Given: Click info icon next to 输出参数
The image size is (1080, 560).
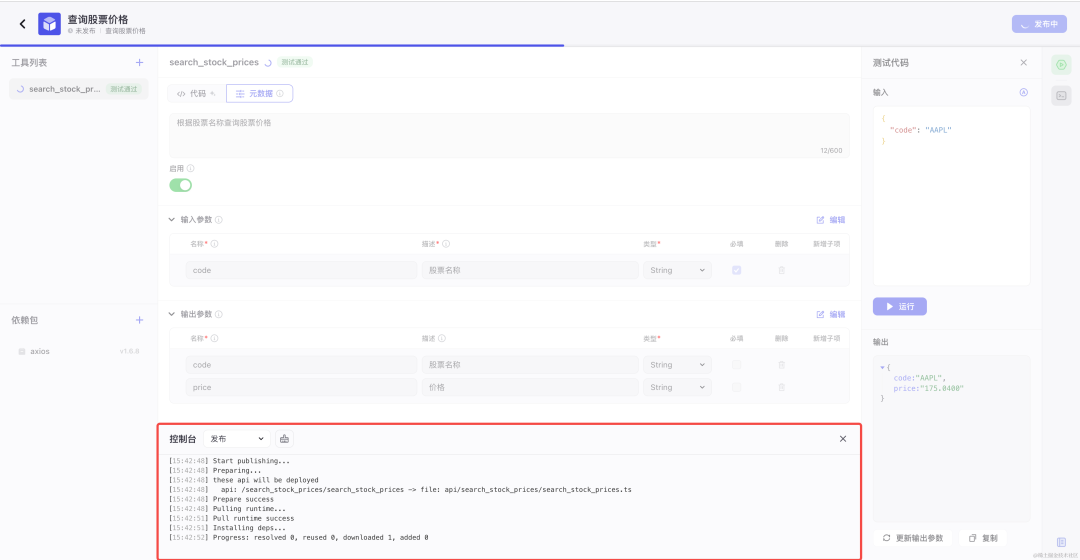Looking at the screenshot, I should pyautogui.click(x=218, y=314).
